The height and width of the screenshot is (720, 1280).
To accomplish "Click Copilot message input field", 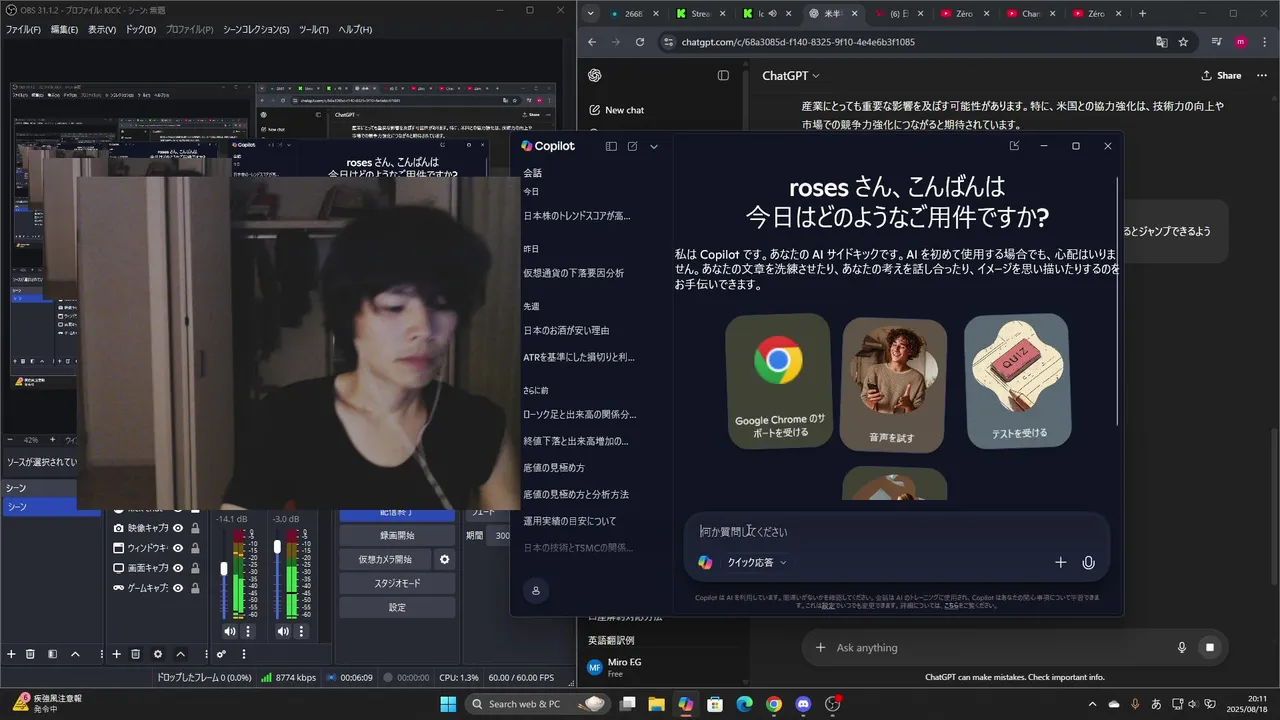I will [x=895, y=532].
